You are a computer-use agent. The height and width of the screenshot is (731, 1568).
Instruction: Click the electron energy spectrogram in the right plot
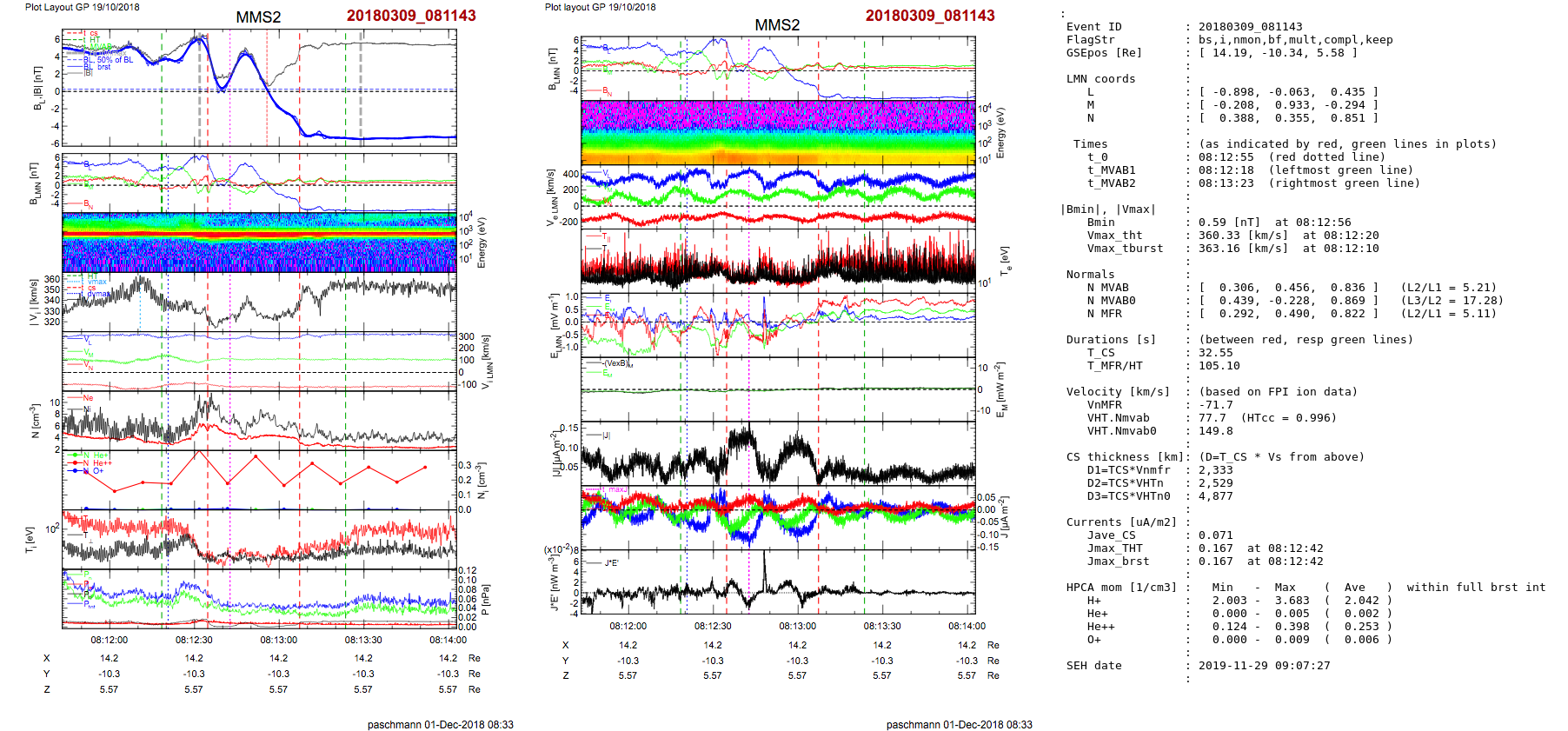tap(778, 132)
